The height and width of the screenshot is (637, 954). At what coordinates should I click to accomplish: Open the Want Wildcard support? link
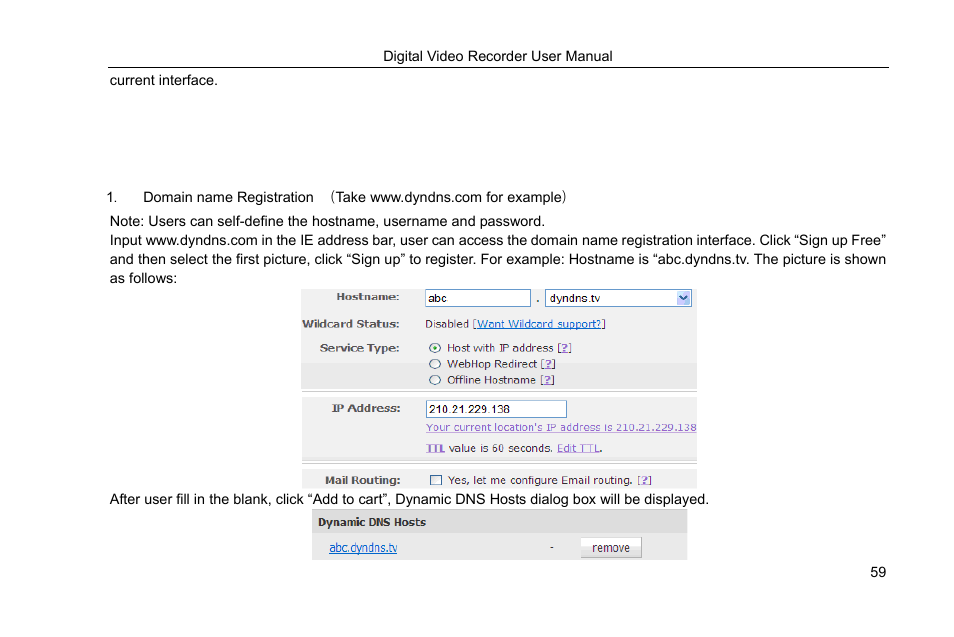click(x=539, y=324)
